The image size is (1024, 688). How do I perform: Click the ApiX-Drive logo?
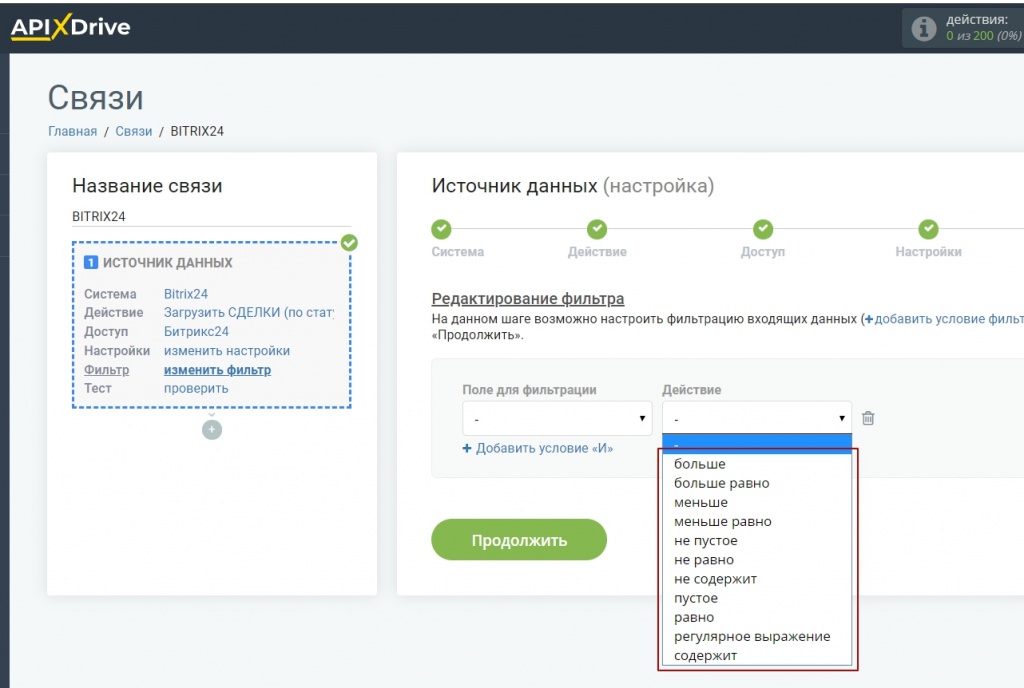click(x=70, y=27)
